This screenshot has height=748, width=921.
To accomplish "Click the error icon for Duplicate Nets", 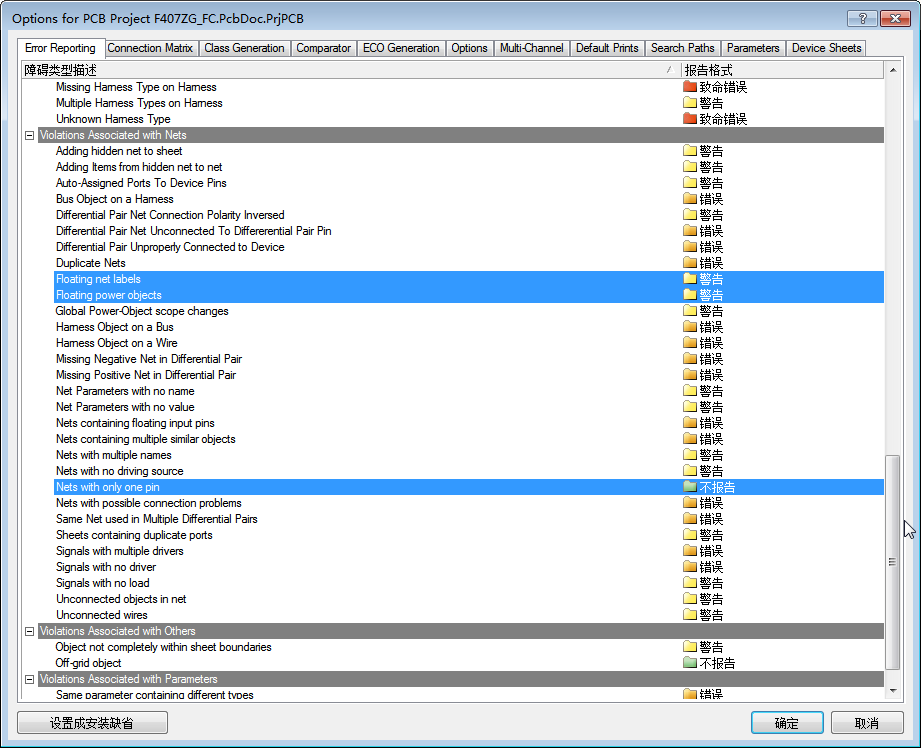I will [691, 263].
